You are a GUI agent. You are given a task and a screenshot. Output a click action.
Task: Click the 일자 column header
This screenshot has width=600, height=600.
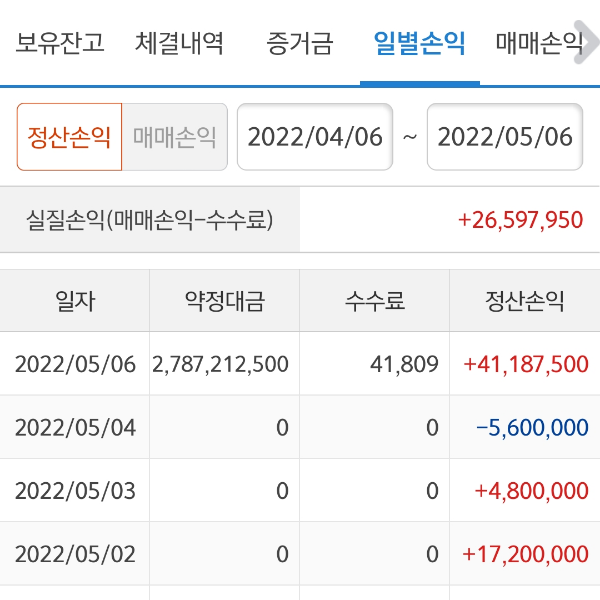[x=75, y=301]
